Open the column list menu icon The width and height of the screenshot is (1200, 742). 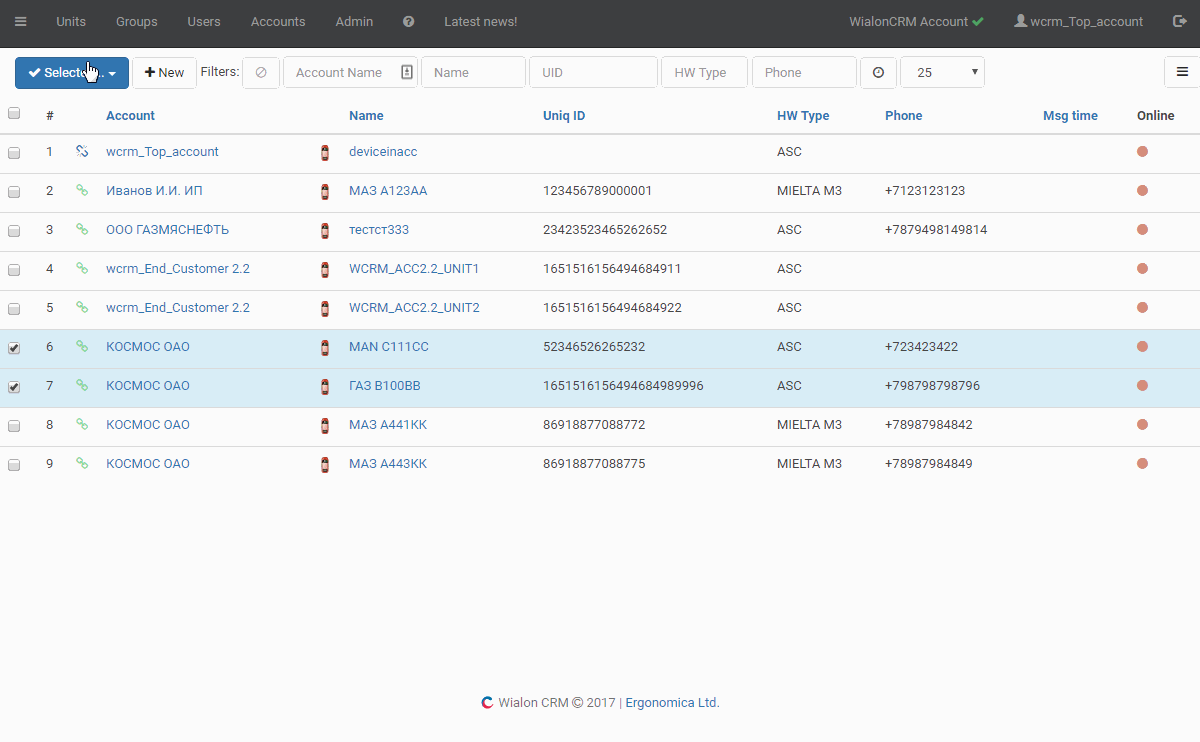tap(1182, 72)
